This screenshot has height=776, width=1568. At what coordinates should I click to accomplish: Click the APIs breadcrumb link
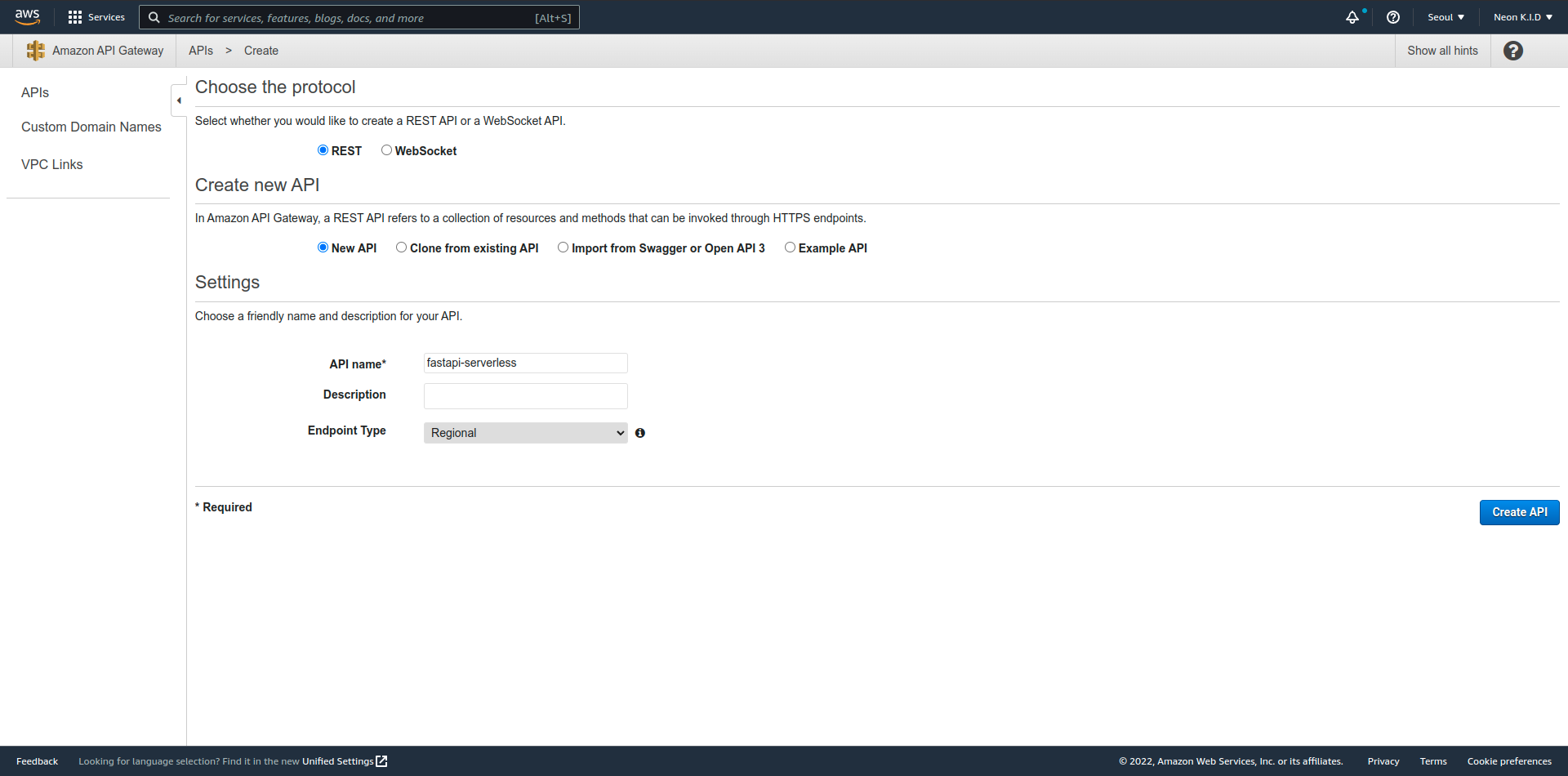click(201, 51)
